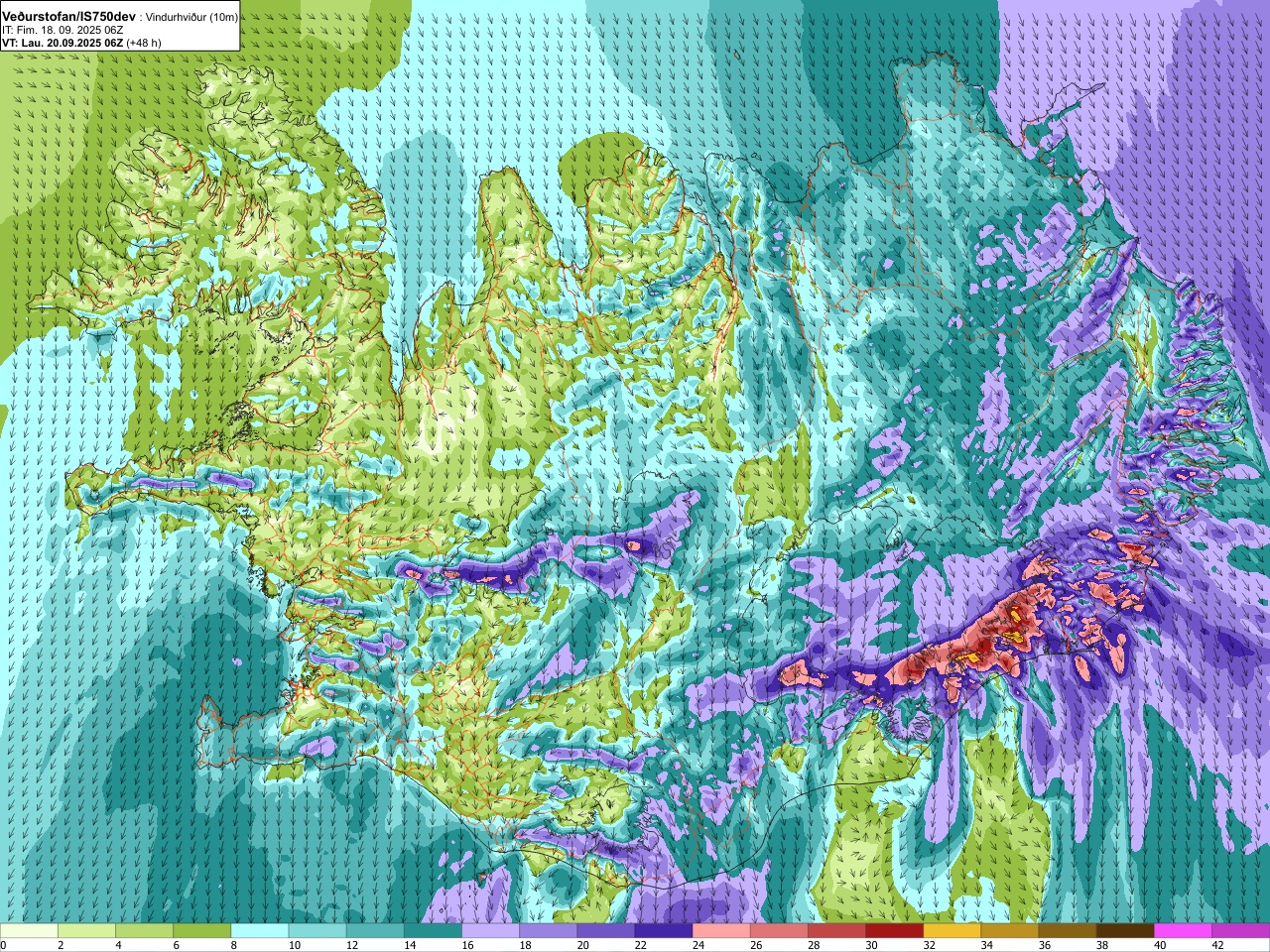Pick the yellow legend swatch between 32 and 34
Image resolution: width=1270 pixels, height=952 pixels.
coord(952,931)
